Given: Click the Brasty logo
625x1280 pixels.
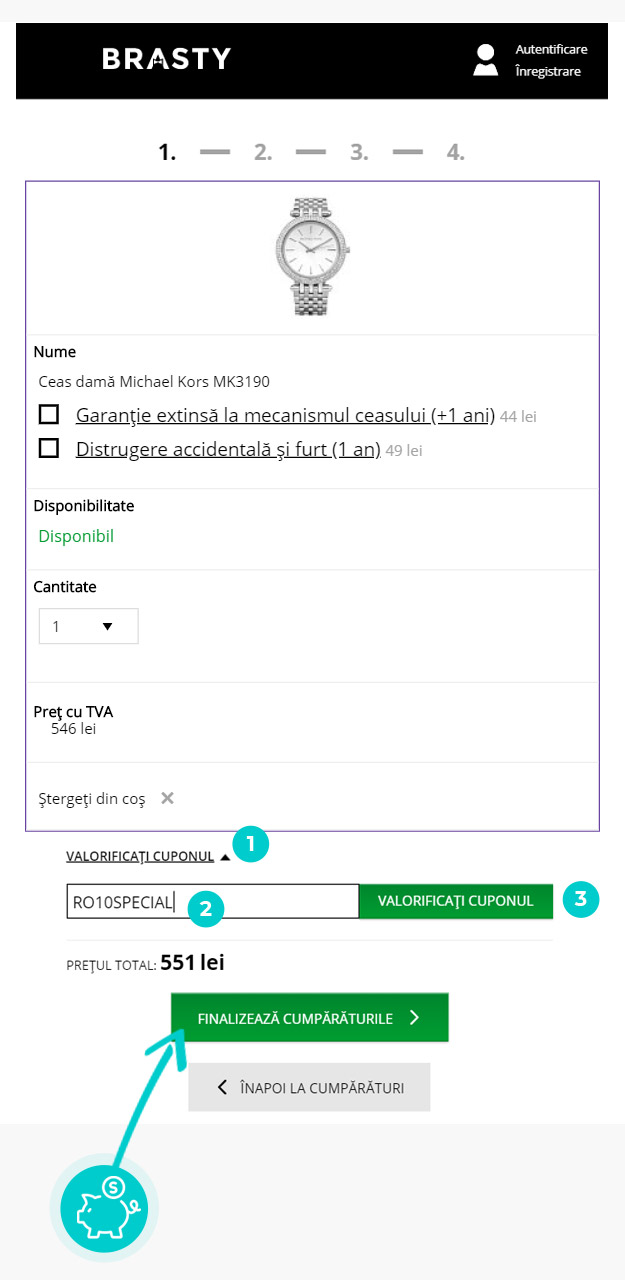Looking at the screenshot, I should click(x=166, y=59).
